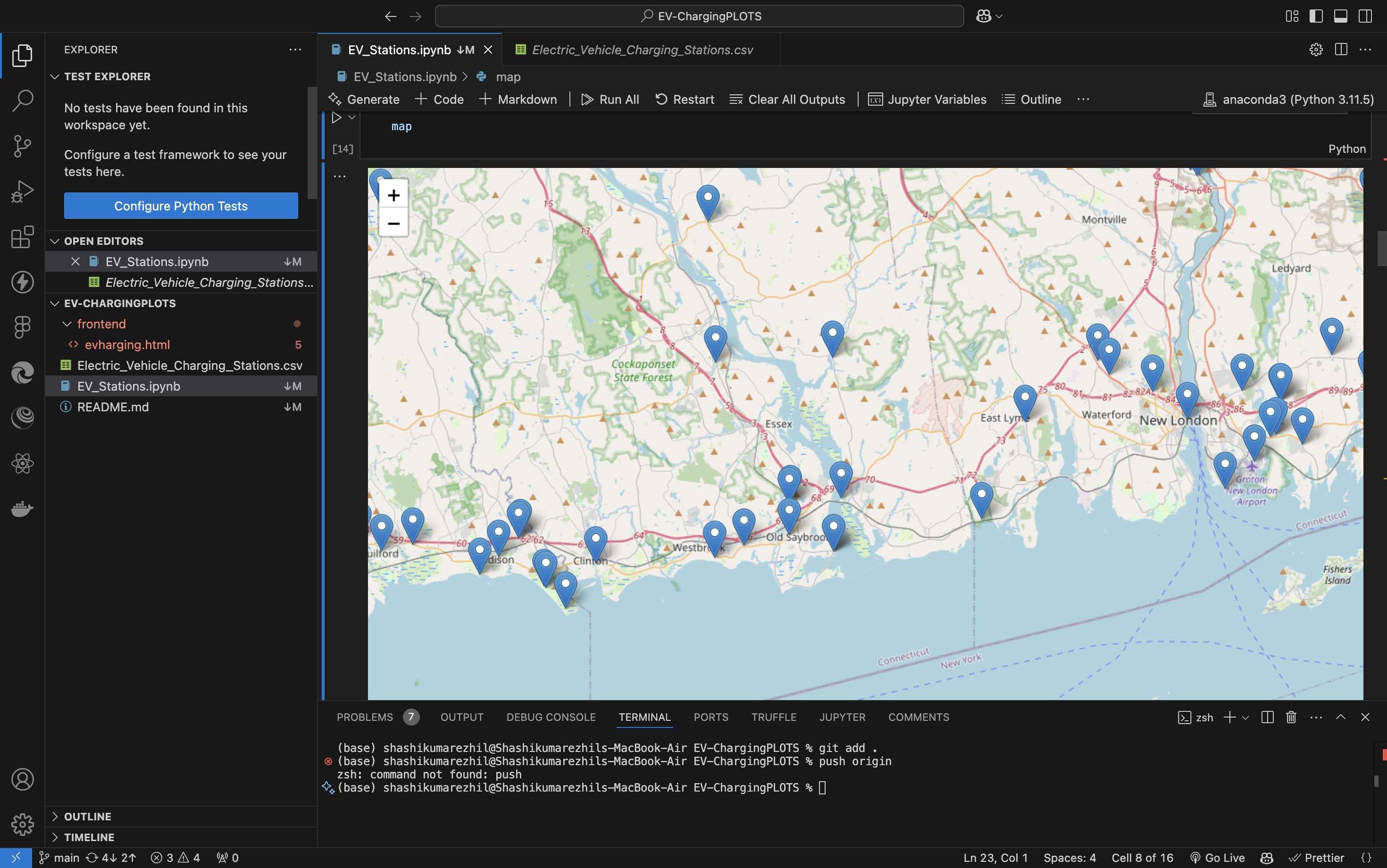Open the Run and Debug view
The width and height of the screenshot is (1387, 868).
click(x=22, y=191)
